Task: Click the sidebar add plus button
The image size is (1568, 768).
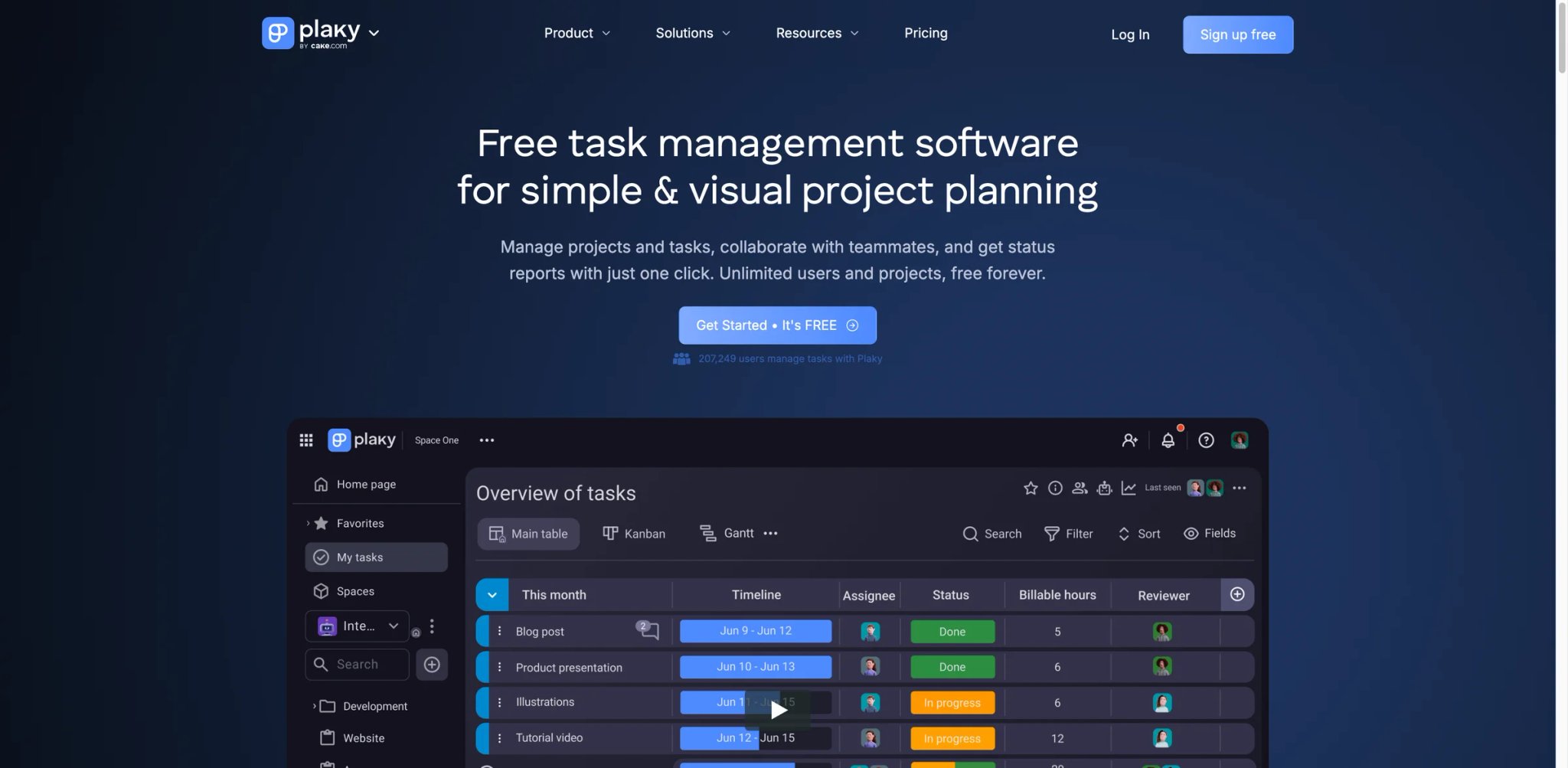Action: [432, 665]
